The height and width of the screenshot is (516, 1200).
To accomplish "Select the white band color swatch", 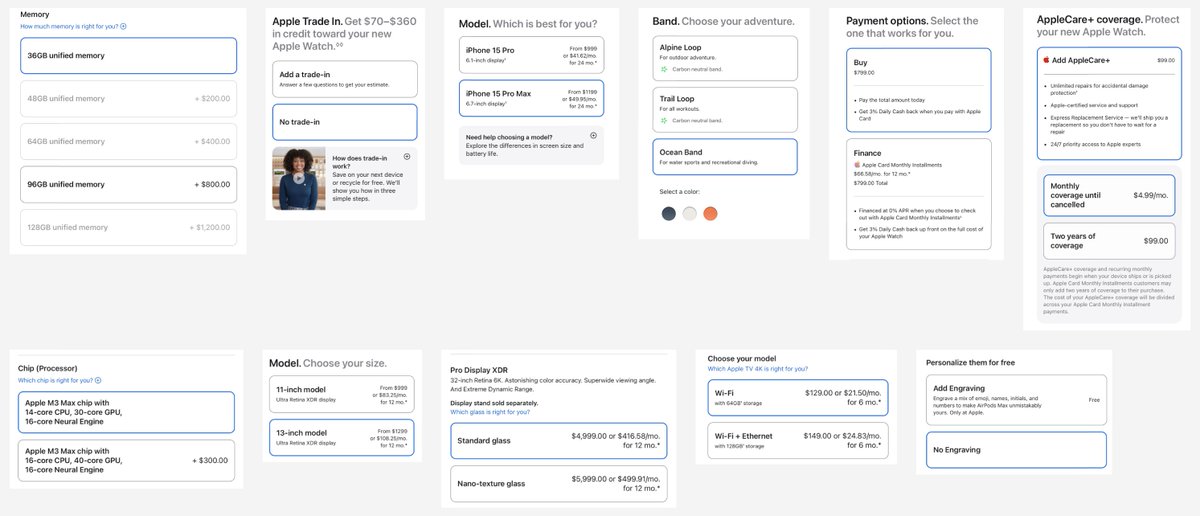I will click(x=689, y=213).
